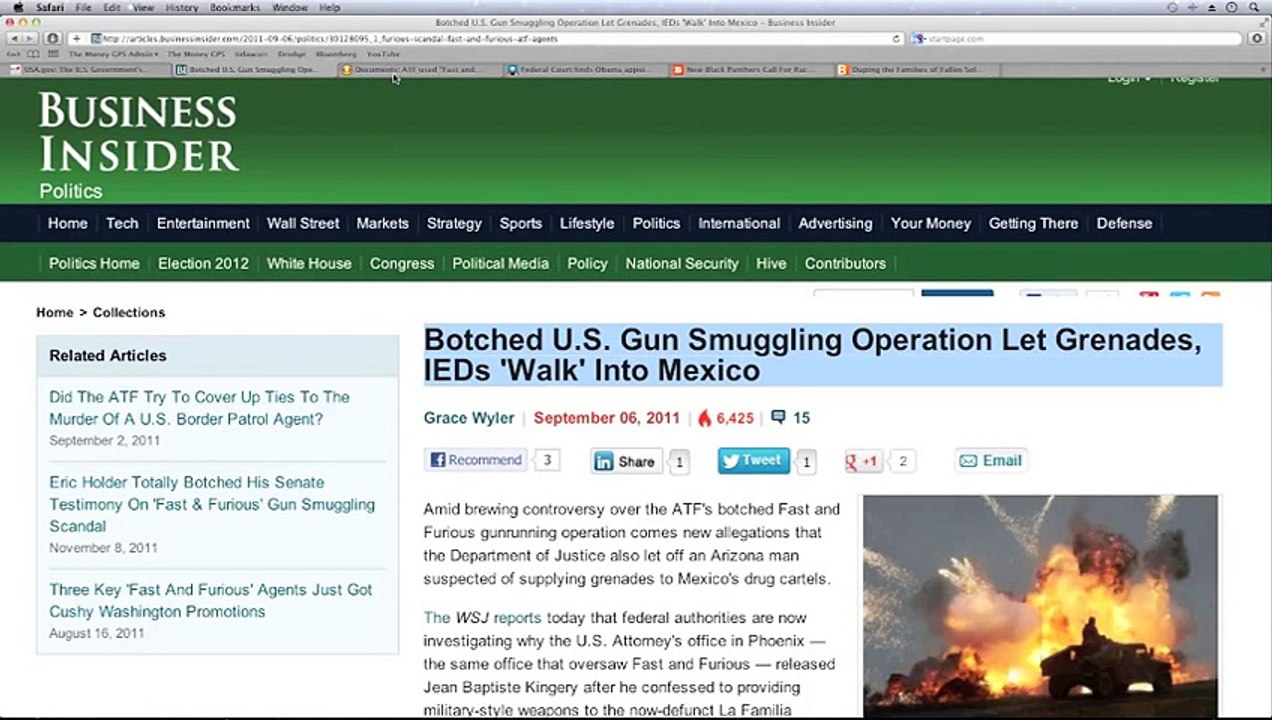Click Collections breadcrumb link

click(129, 312)
